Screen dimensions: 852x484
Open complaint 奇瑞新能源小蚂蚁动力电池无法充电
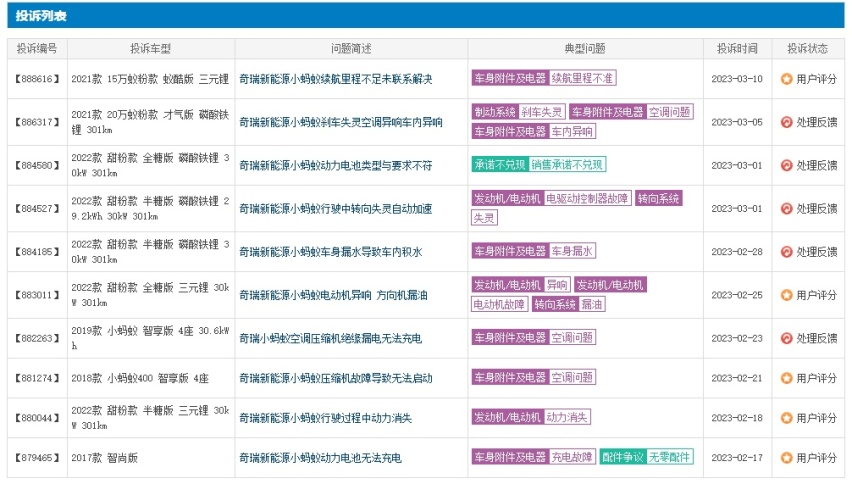(320, 458)
